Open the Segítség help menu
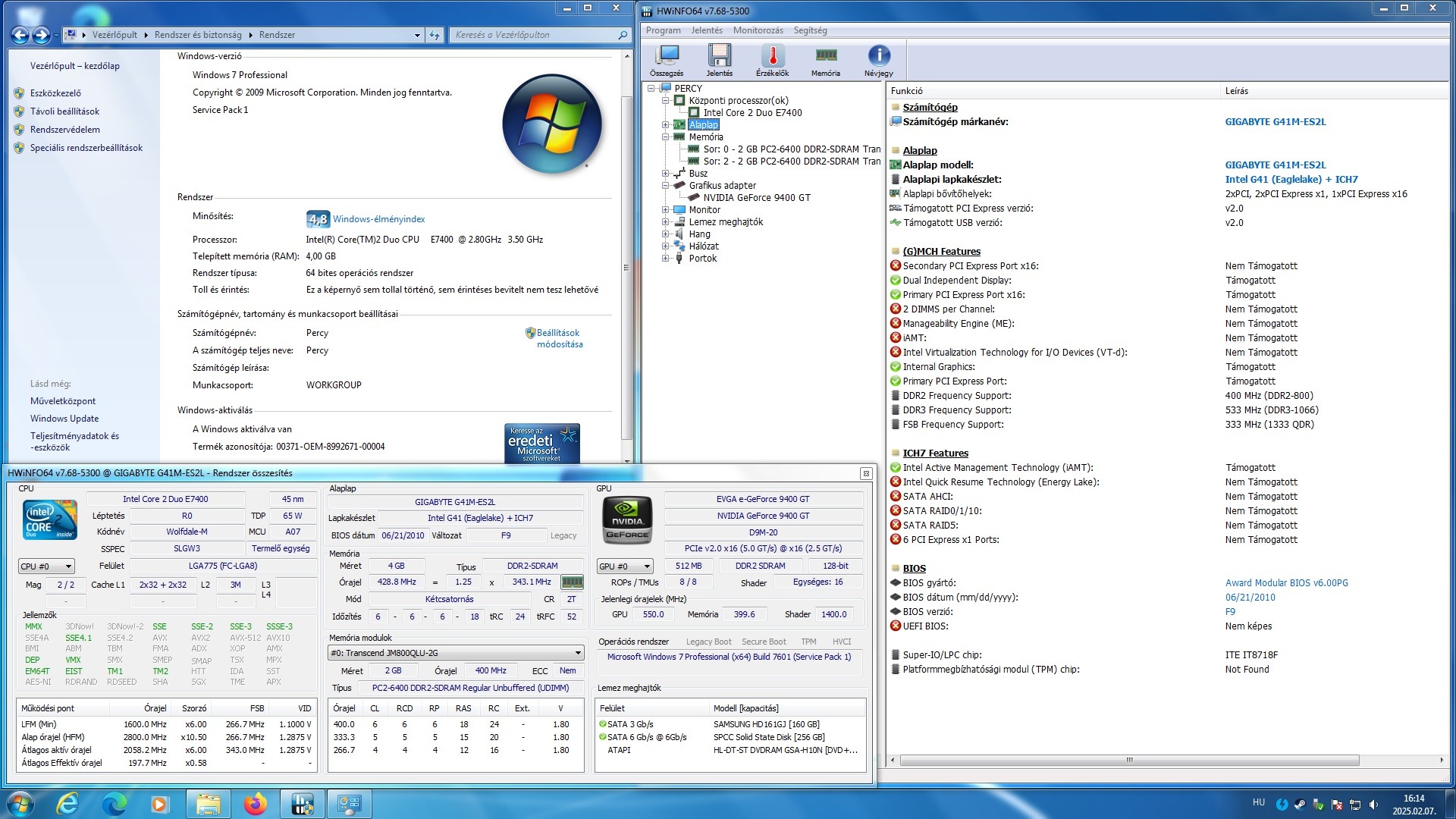Screen dimensions: 1456x819 pos(811,30)
